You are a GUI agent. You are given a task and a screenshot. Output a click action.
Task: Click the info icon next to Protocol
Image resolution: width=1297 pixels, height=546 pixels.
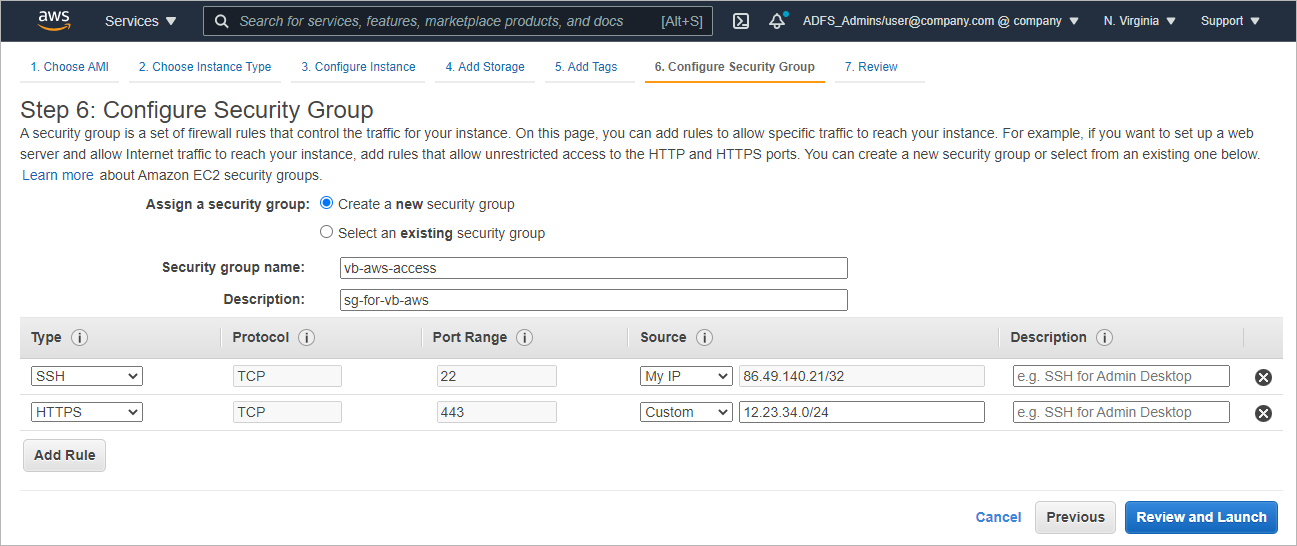tap(307, 338)
